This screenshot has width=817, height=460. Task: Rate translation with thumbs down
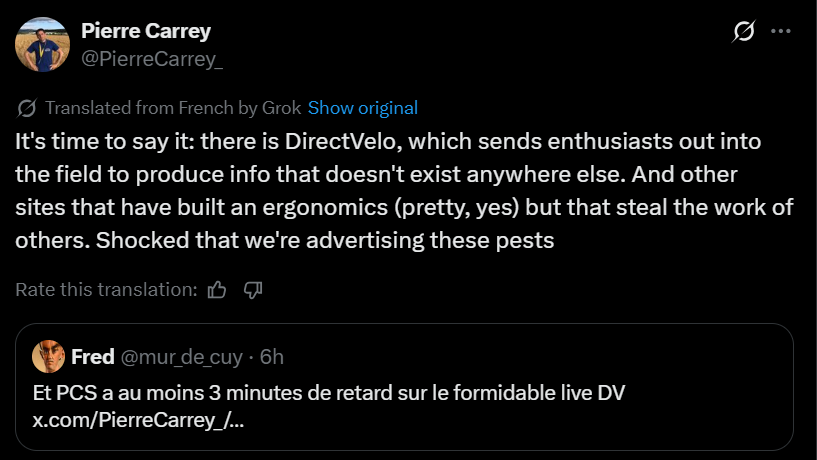(x=253, y=290)
